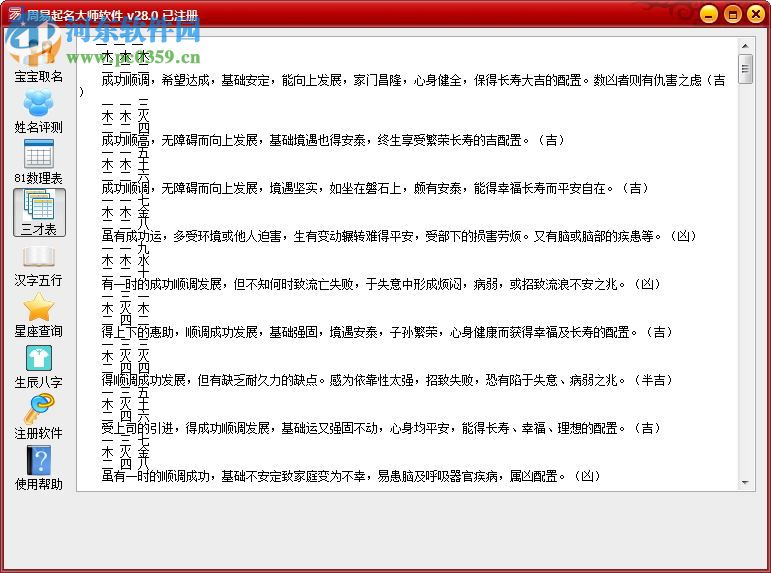Open the 宝宝取名 baby naming icon

click(38, 59)
